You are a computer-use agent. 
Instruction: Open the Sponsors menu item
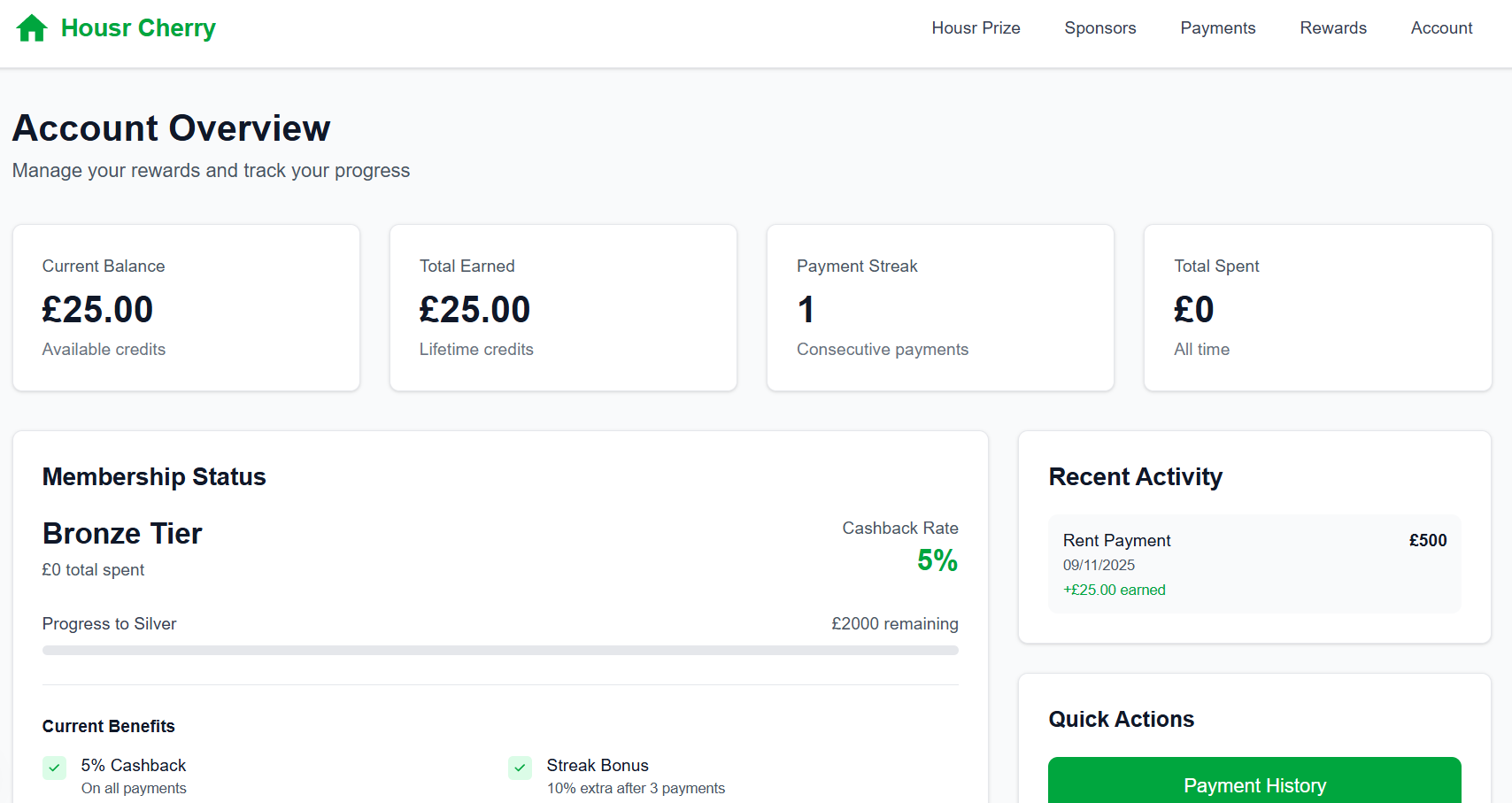point(1099,28)
